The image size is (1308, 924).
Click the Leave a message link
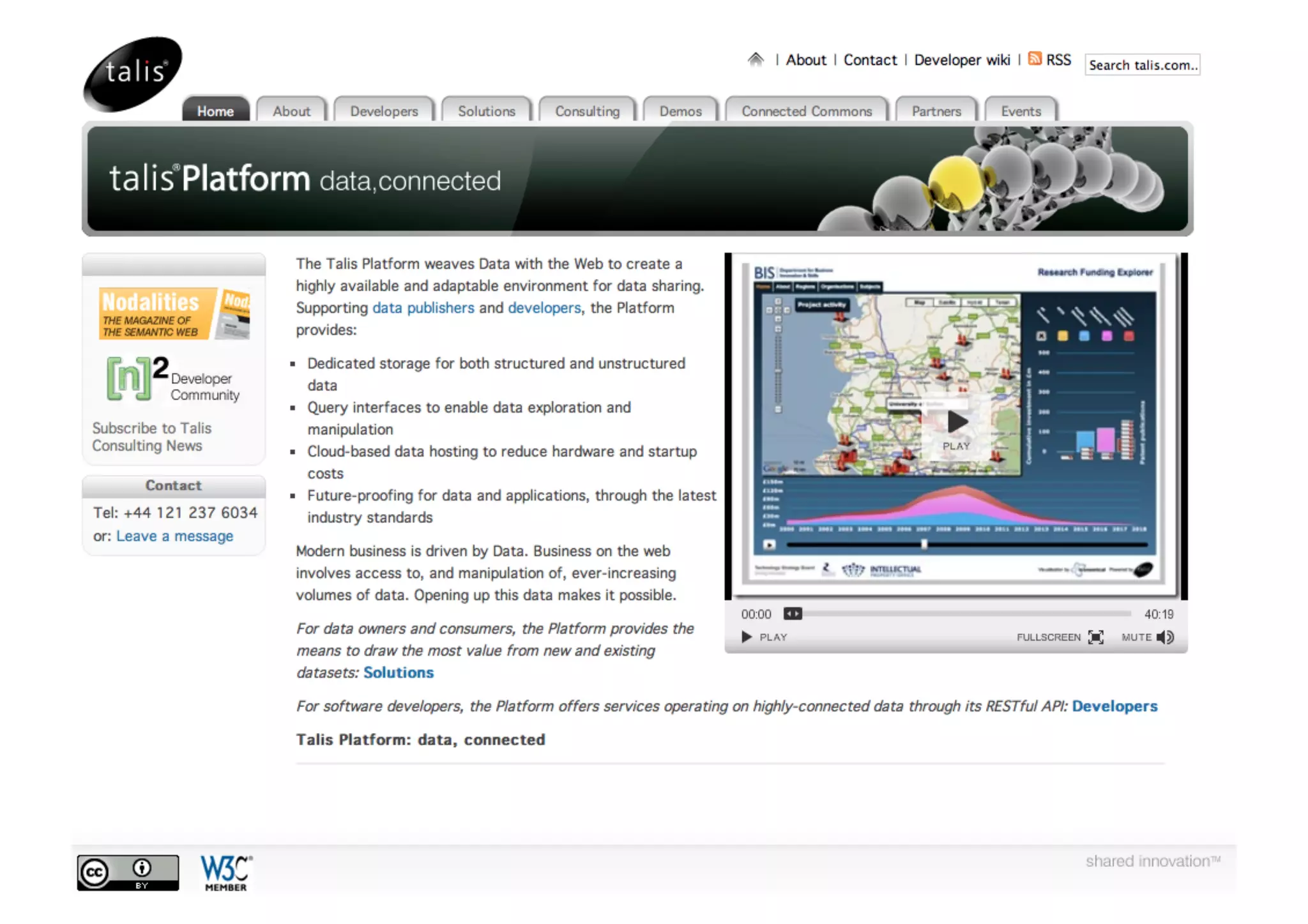174,536
